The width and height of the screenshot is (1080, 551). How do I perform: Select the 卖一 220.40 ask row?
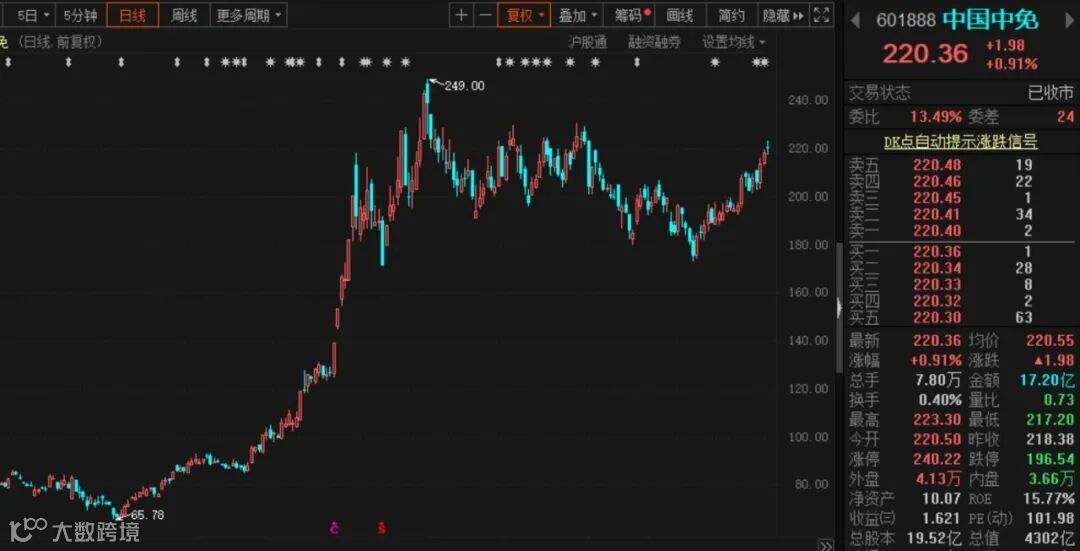coord(961,231)
